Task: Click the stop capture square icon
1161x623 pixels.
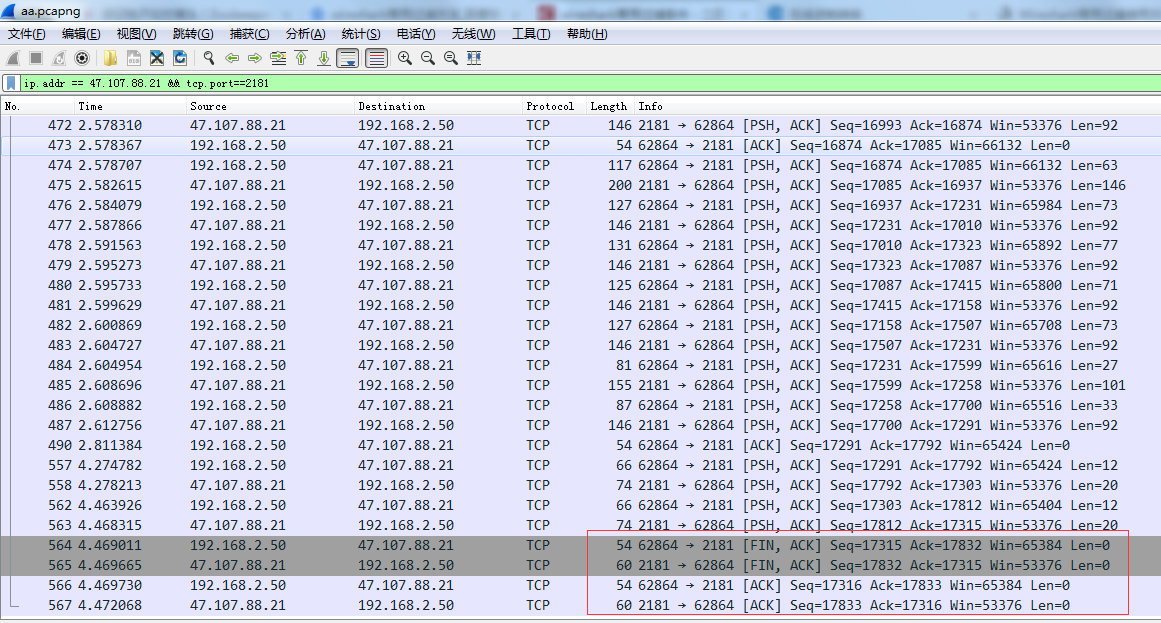Action: 36,58
